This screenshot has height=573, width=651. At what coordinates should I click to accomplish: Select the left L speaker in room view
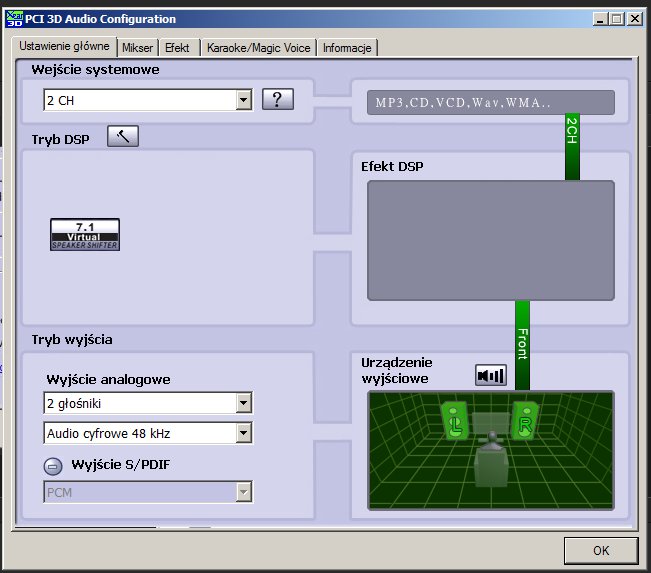(x=455, y=421)
